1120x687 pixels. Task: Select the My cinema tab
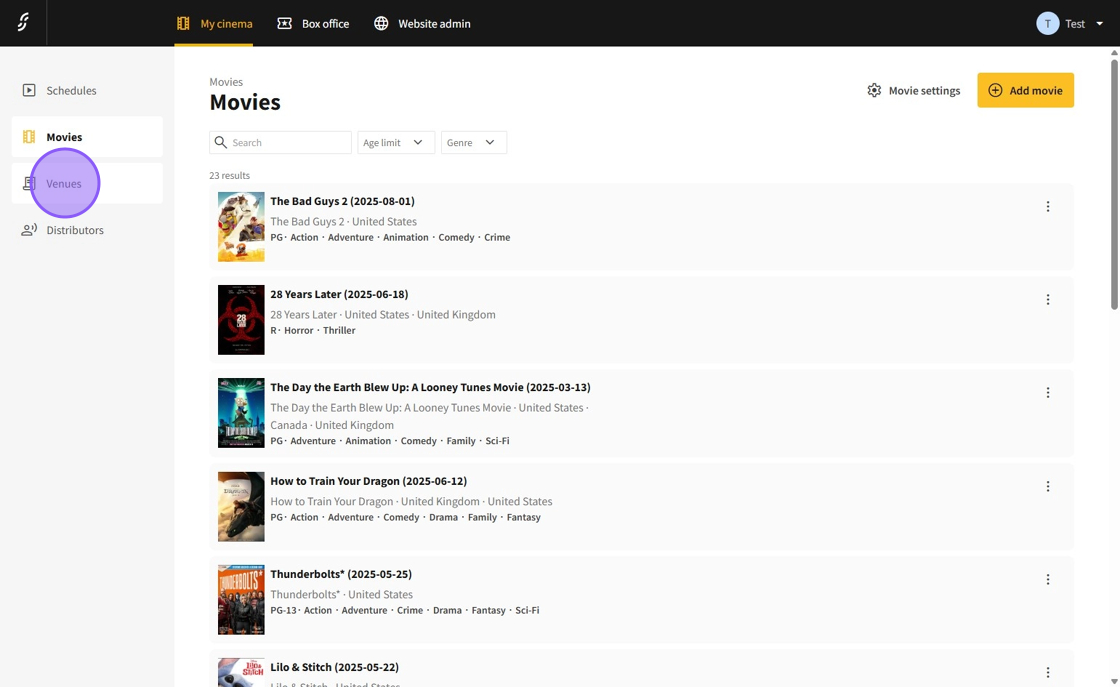[214, 23]
